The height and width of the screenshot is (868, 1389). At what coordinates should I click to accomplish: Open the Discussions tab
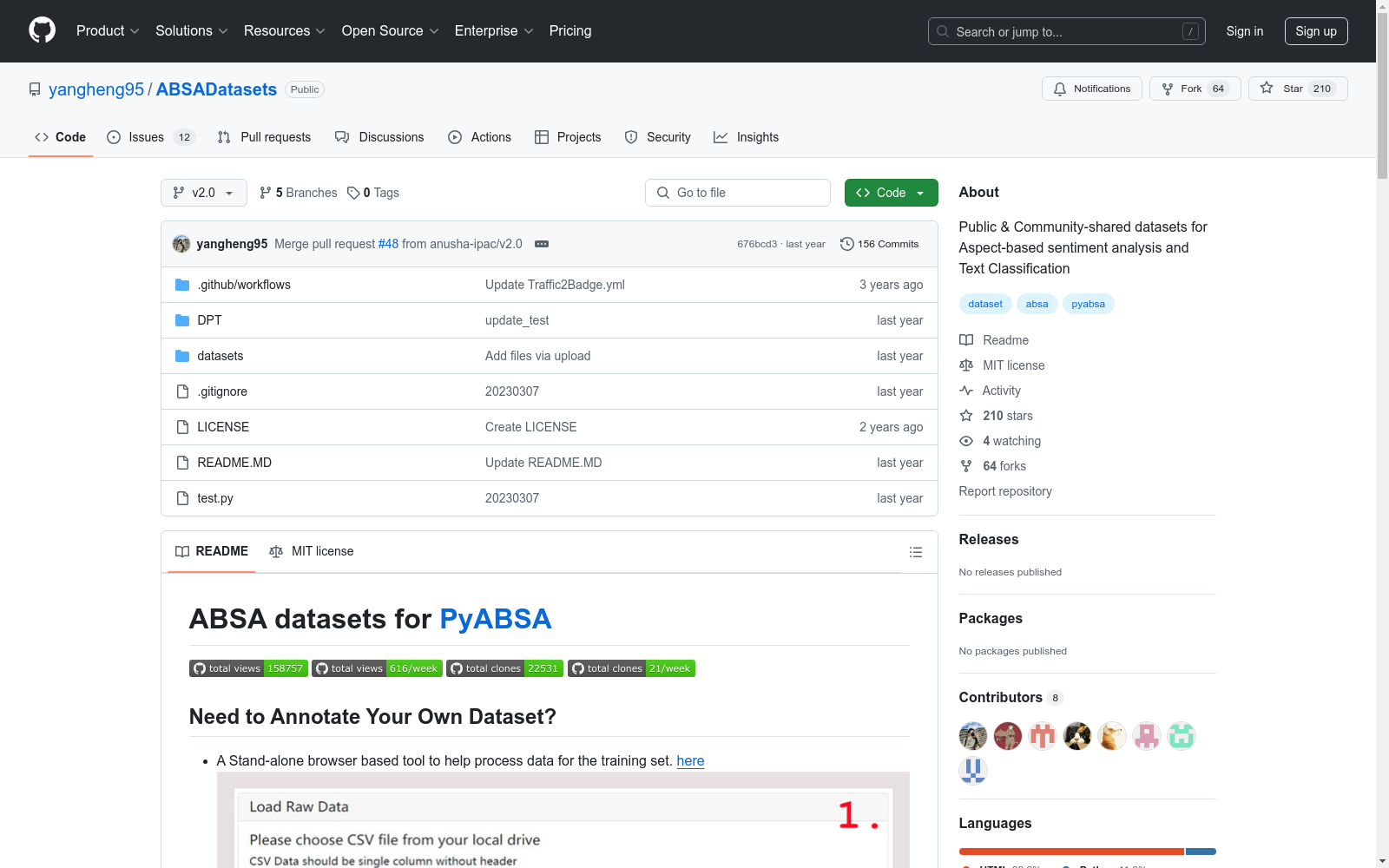point(379,137)
